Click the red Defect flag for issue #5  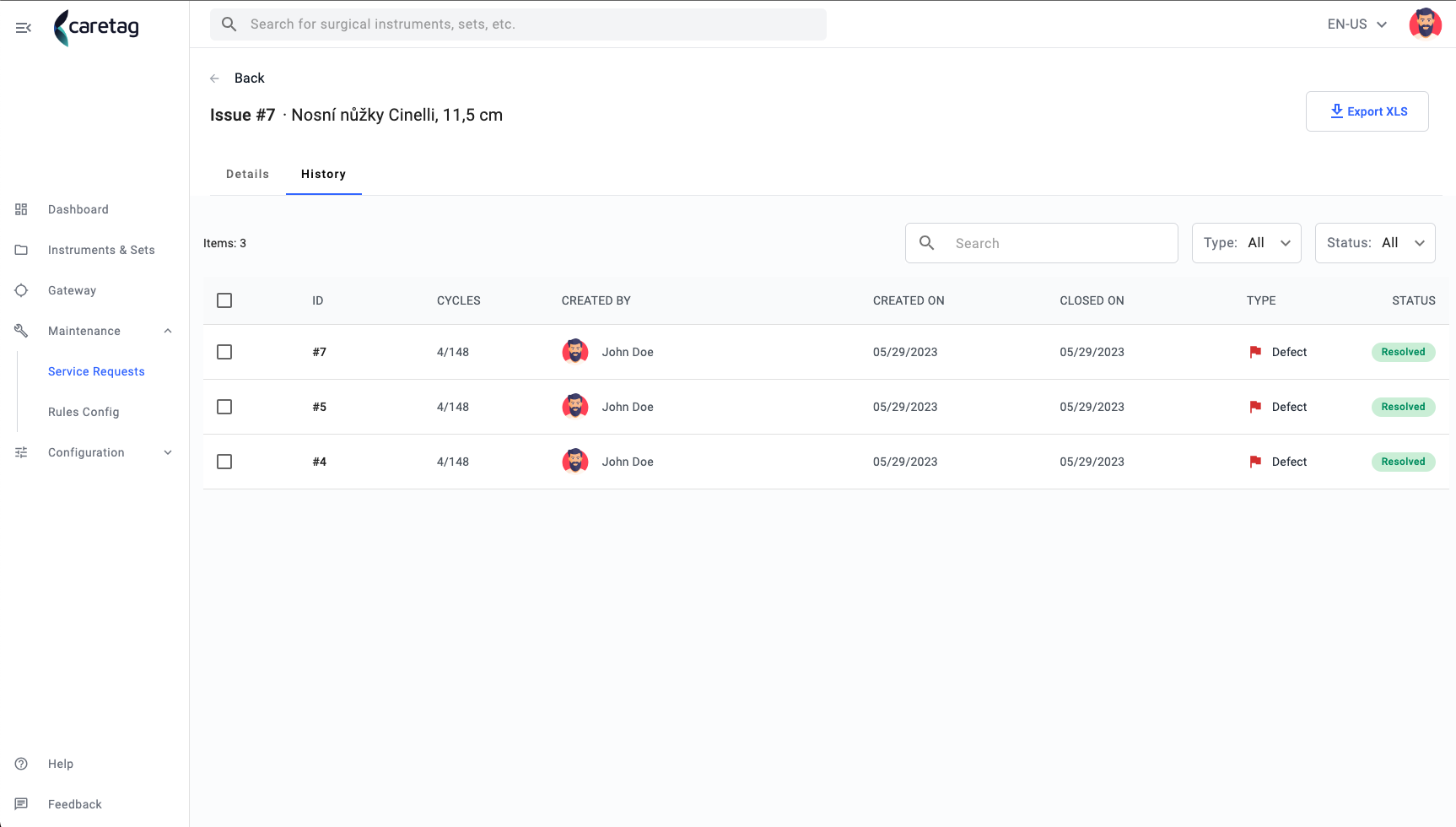point(1255,407)
